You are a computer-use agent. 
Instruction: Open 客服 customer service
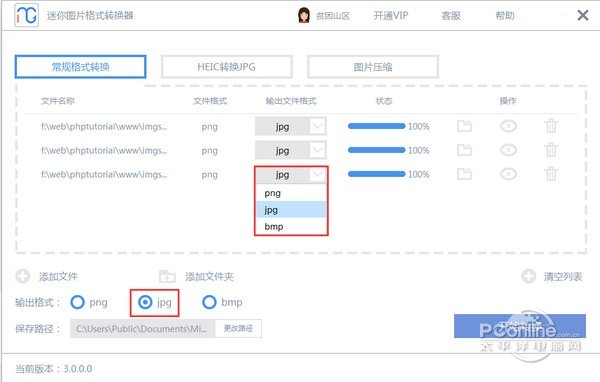[x=451, y=15]
